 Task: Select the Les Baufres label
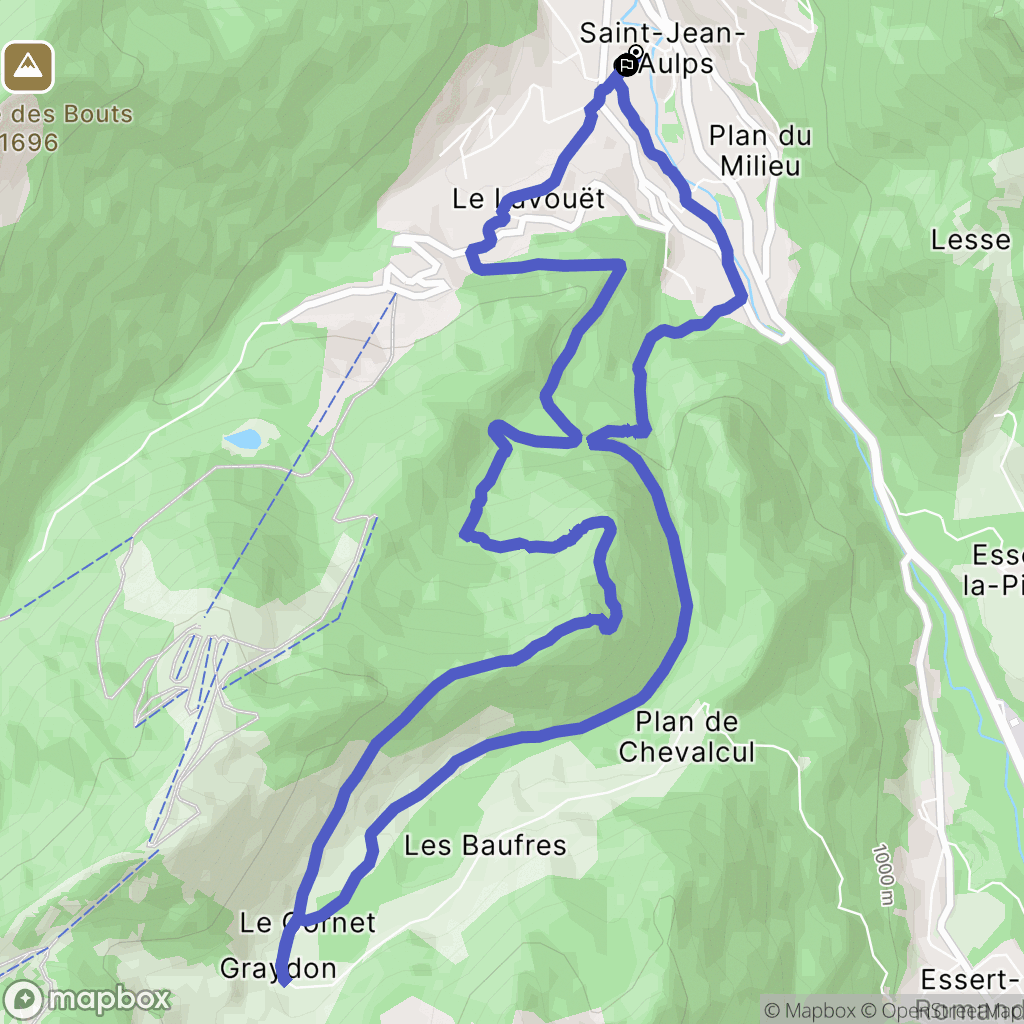coord(485,845)
